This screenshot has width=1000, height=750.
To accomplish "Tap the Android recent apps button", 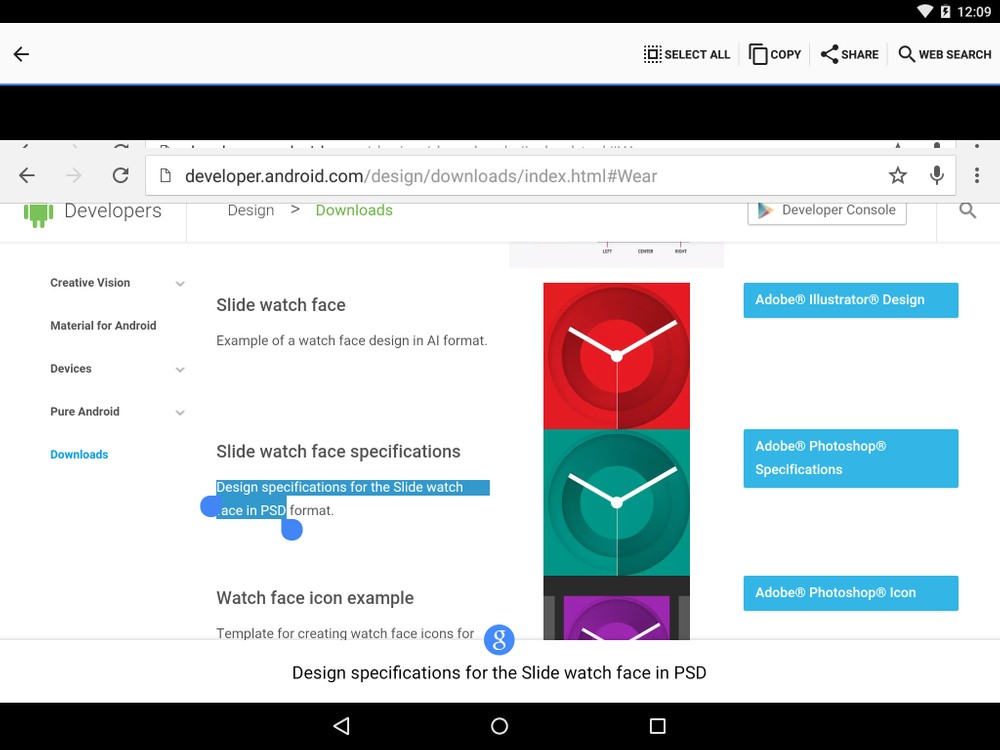I will (x=658, y=726).
